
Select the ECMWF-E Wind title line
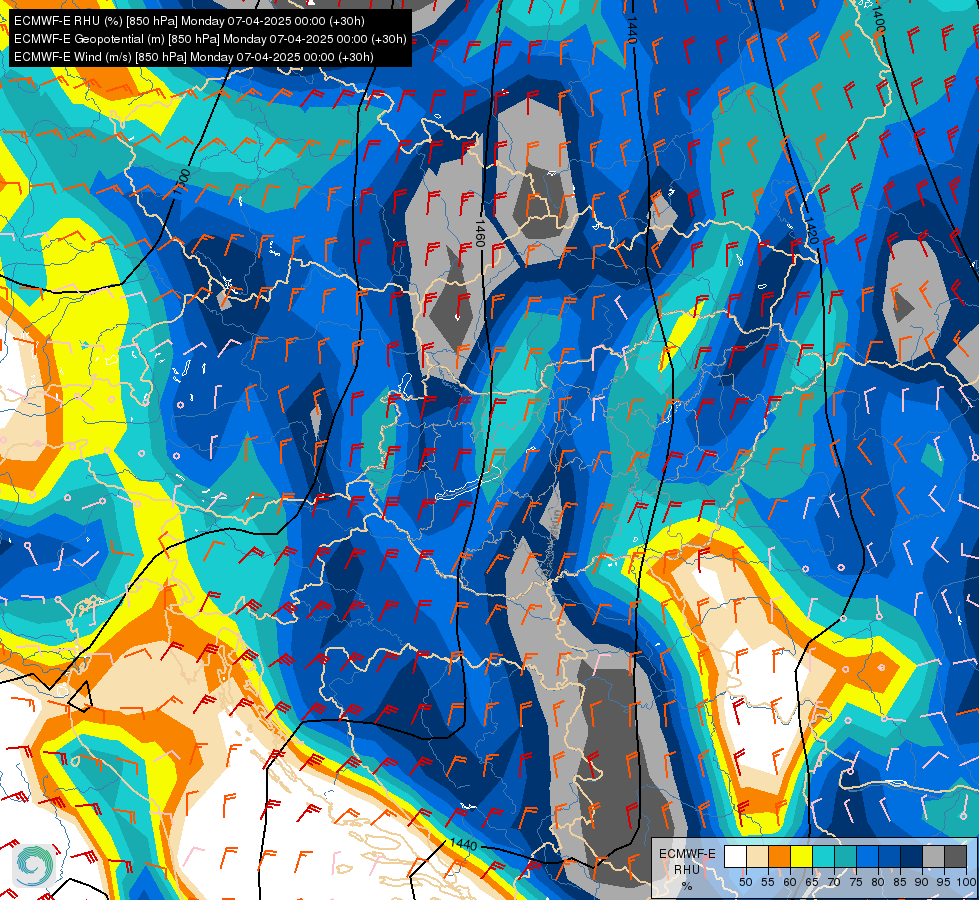194,57
